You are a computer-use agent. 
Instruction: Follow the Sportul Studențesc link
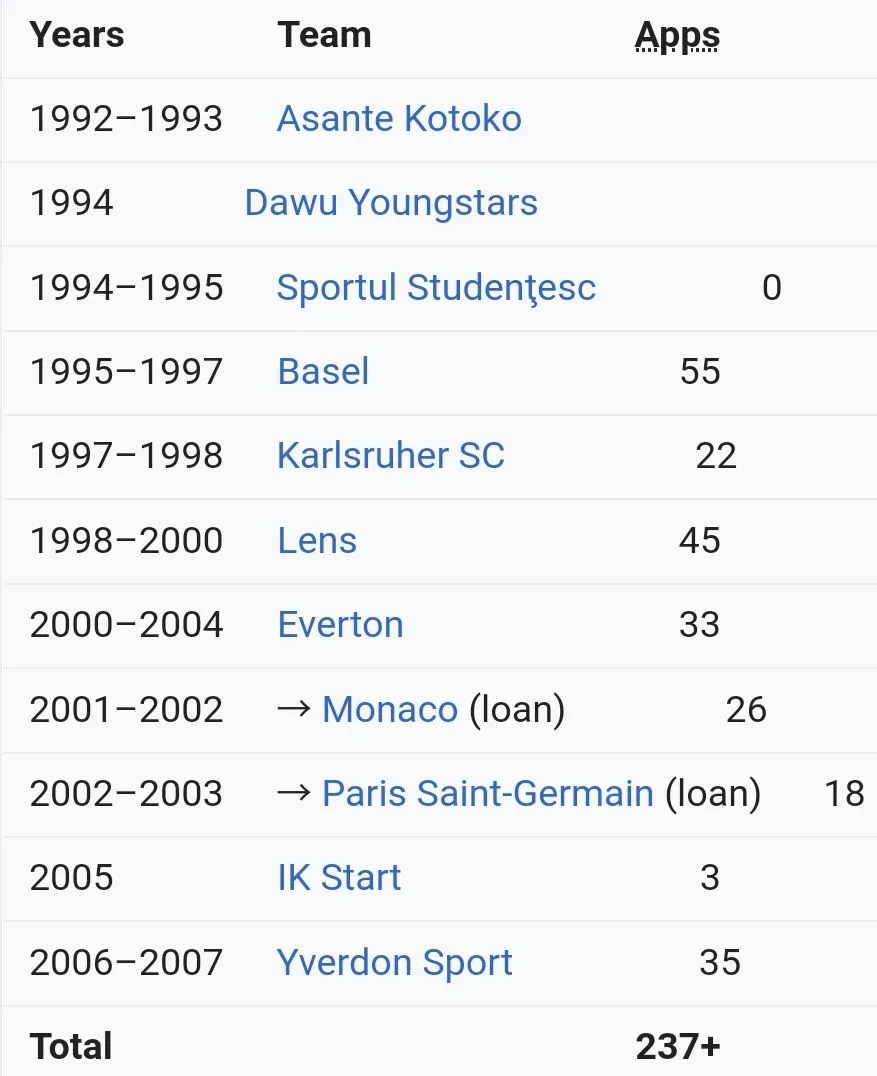[x=436, y=288]
